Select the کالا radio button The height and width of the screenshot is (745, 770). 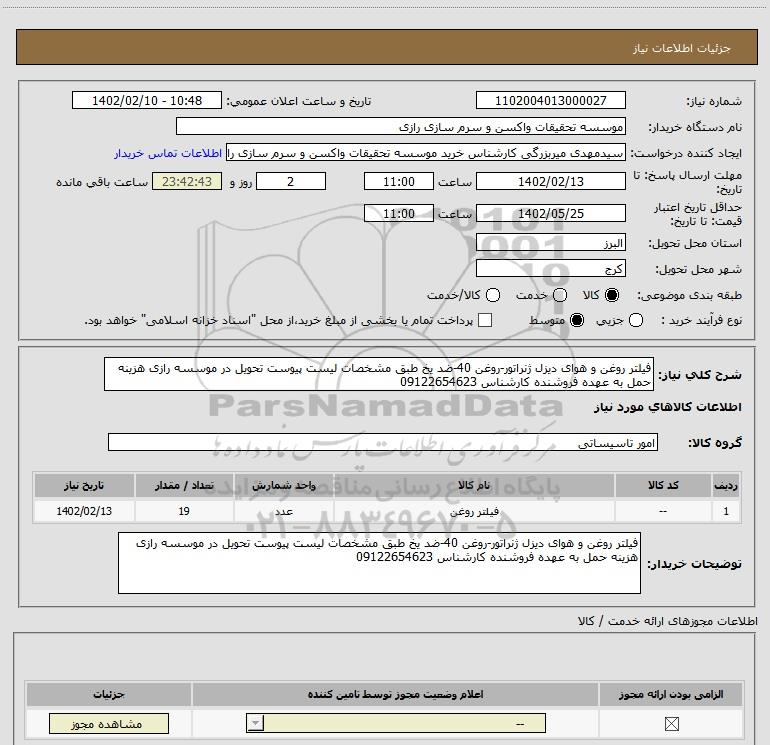tap(612, 295)
